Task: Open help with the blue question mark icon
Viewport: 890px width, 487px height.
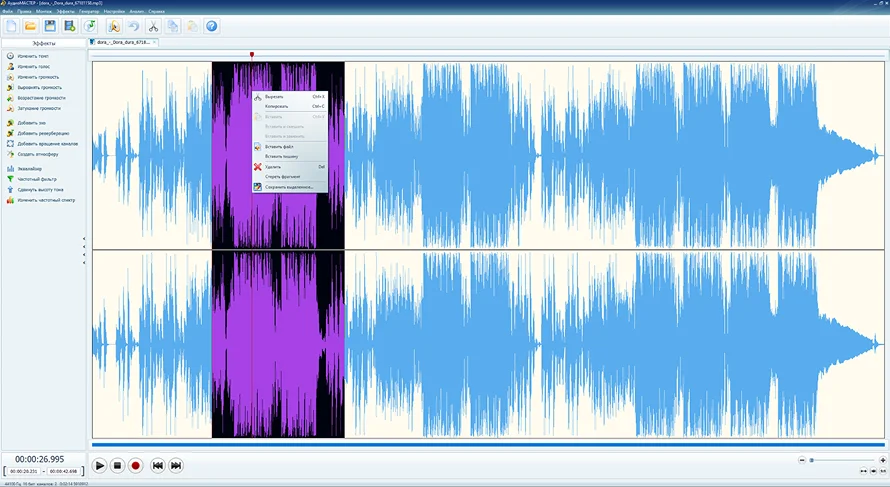Action: pyautogui.click(x=212, y=26)
